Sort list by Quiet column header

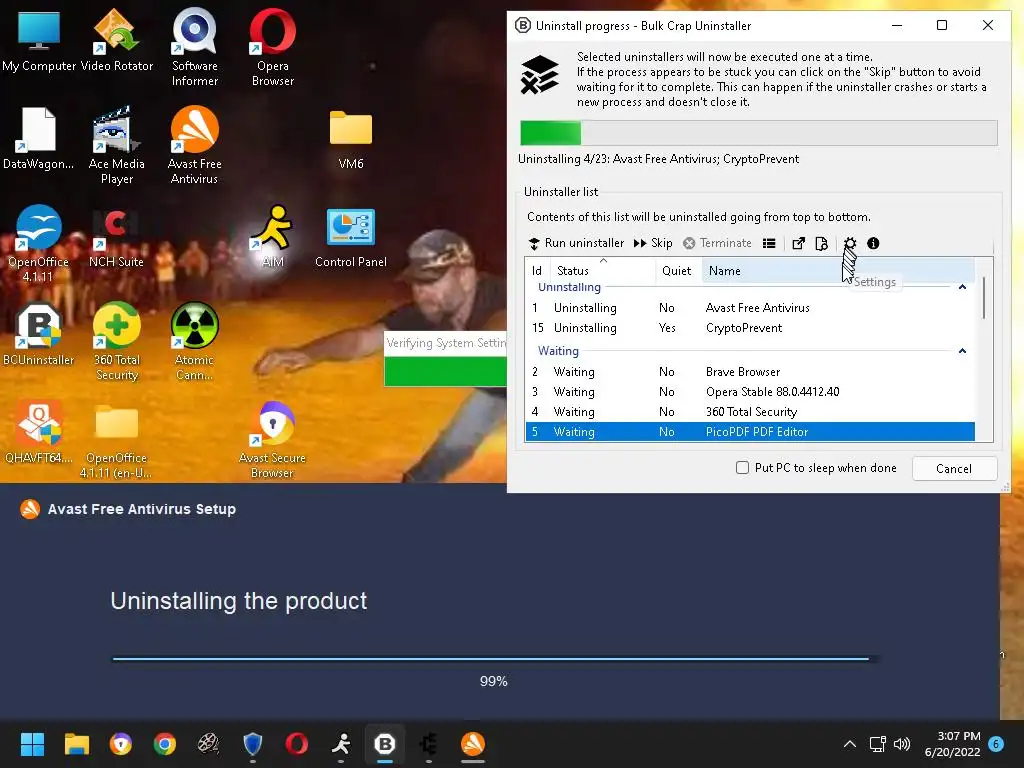[x=678, y=270]
